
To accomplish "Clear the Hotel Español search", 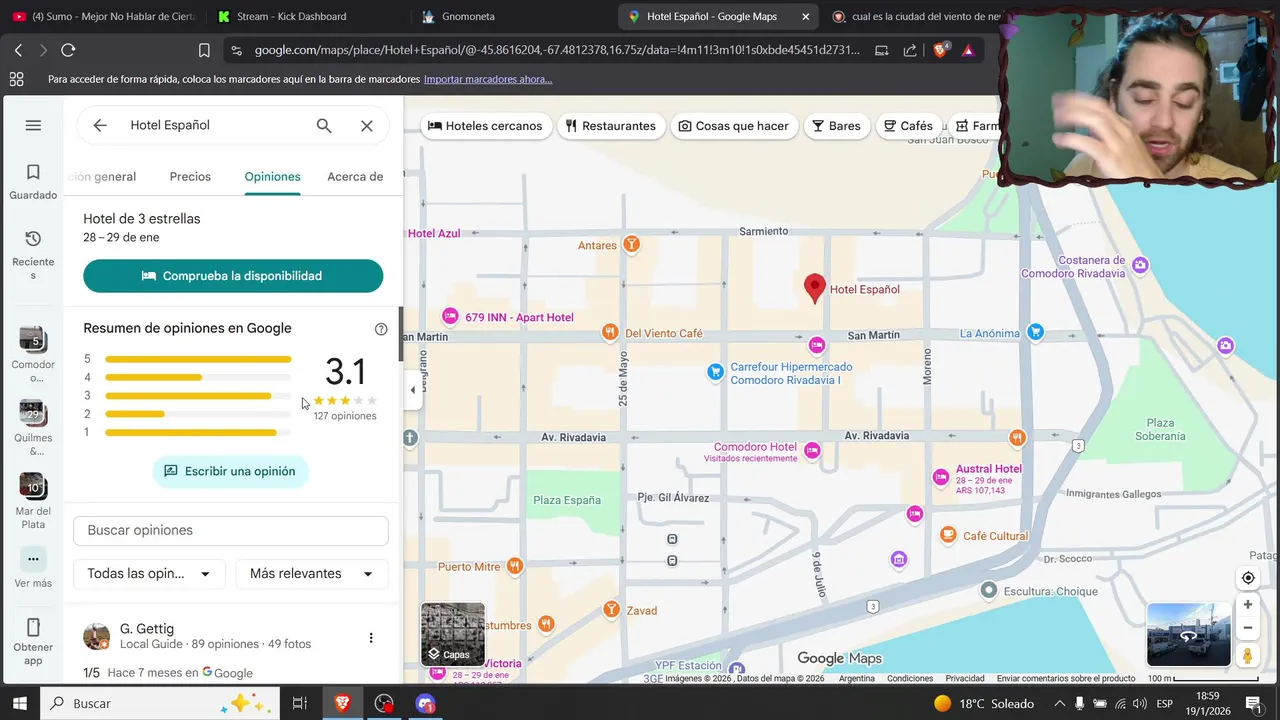I will (367, 125).
